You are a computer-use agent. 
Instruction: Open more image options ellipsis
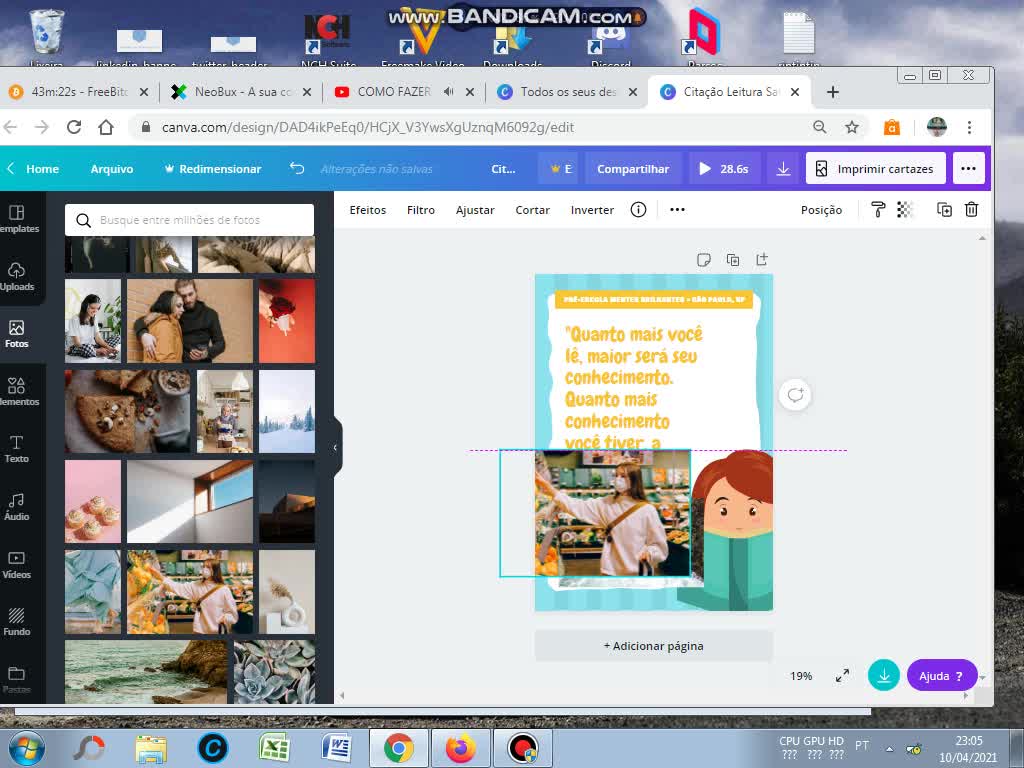(x=677, y=210)
